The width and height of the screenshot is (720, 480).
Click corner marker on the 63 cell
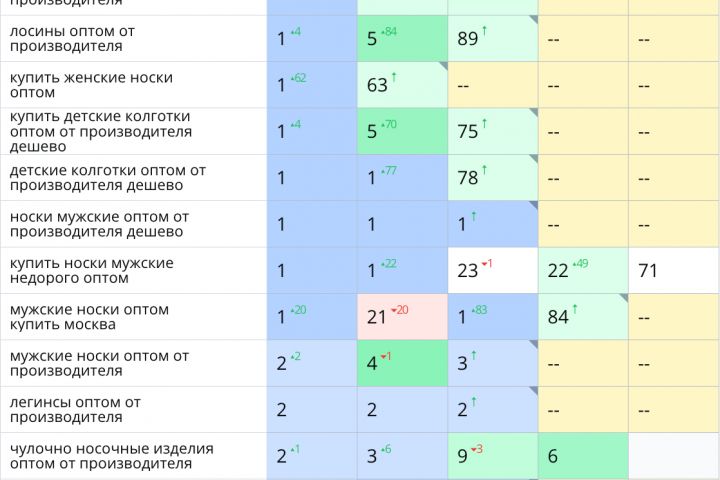[x=443, y=66]
